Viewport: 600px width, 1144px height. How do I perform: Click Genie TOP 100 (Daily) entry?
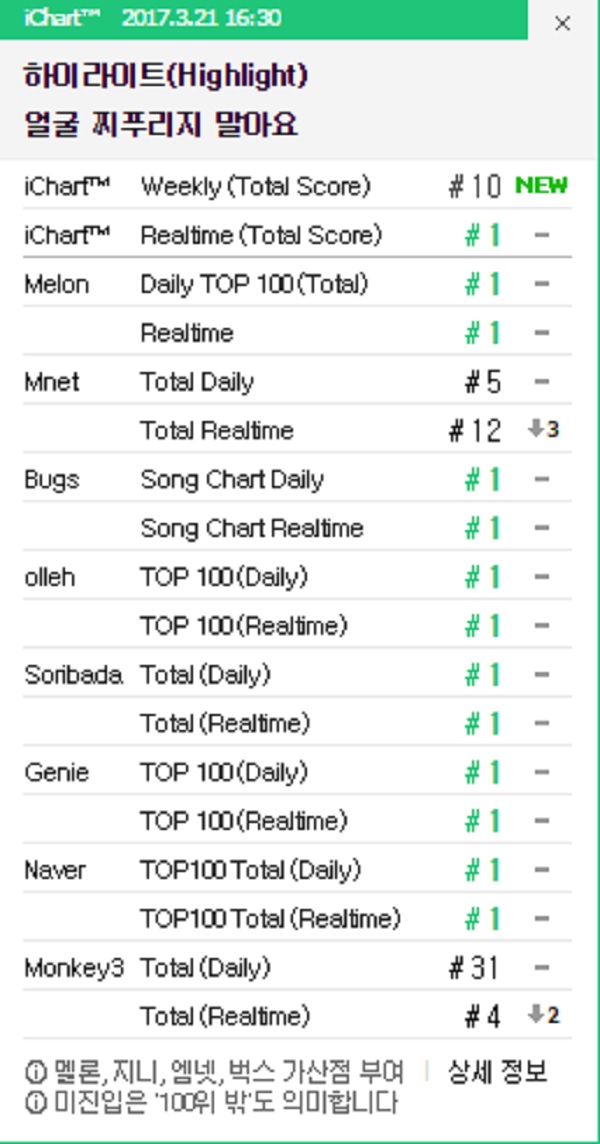click(224, 773)
